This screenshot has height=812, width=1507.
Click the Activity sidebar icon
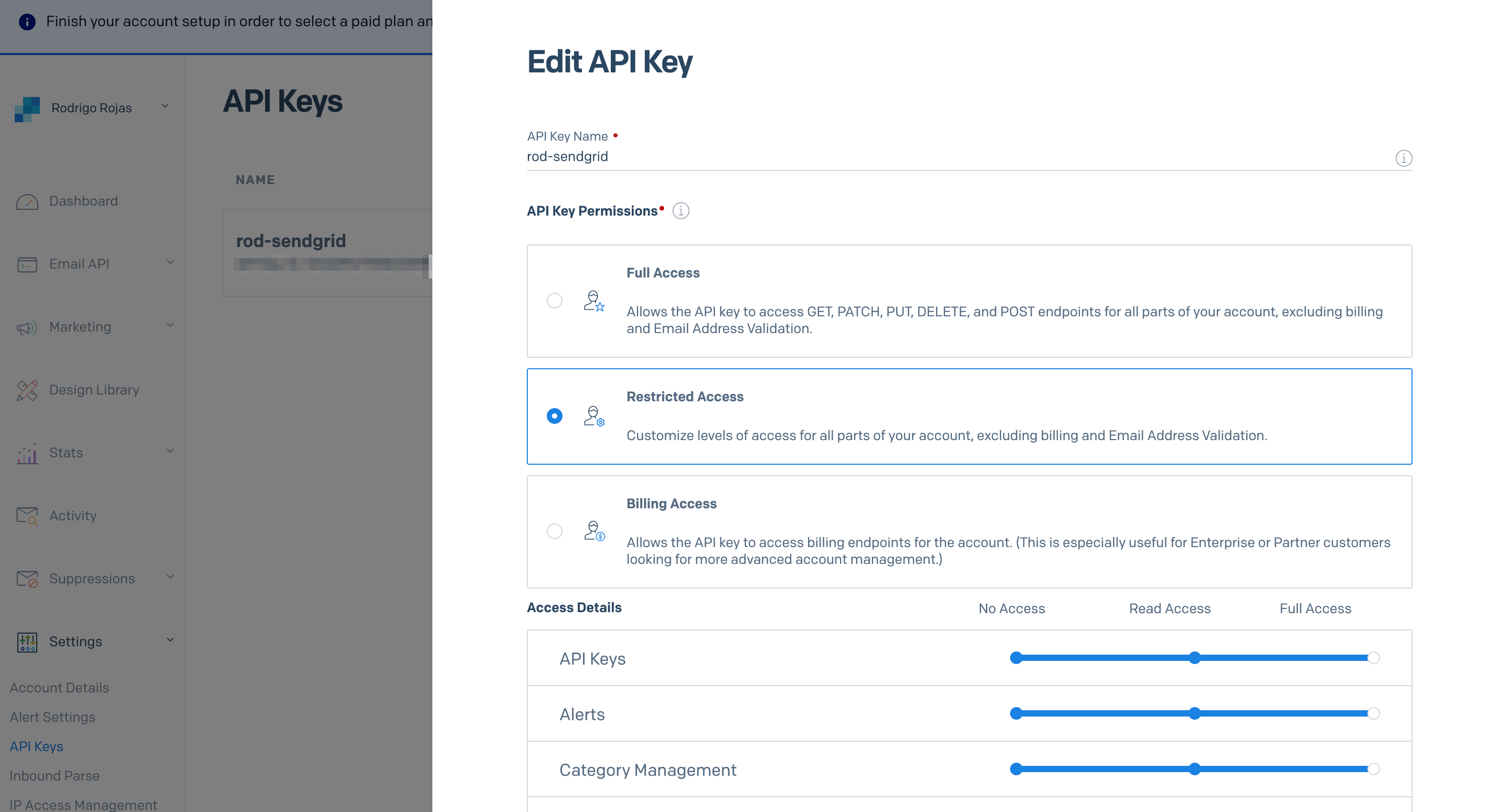[27, 515]
